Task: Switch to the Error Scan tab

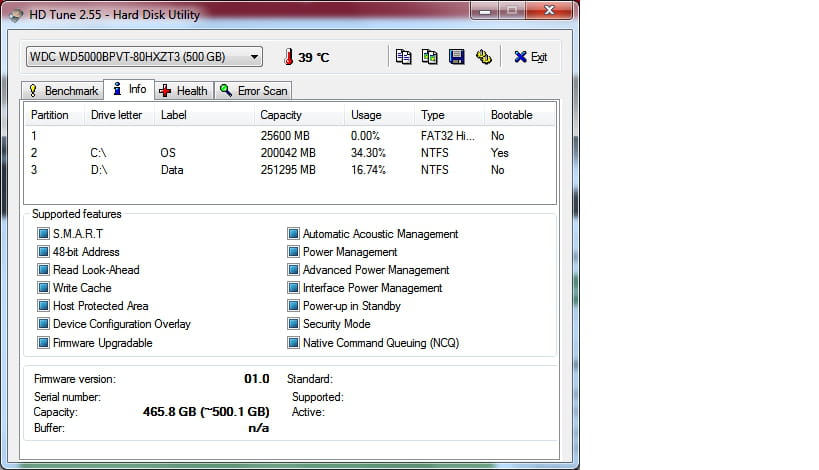Action: tap(253, 90)
